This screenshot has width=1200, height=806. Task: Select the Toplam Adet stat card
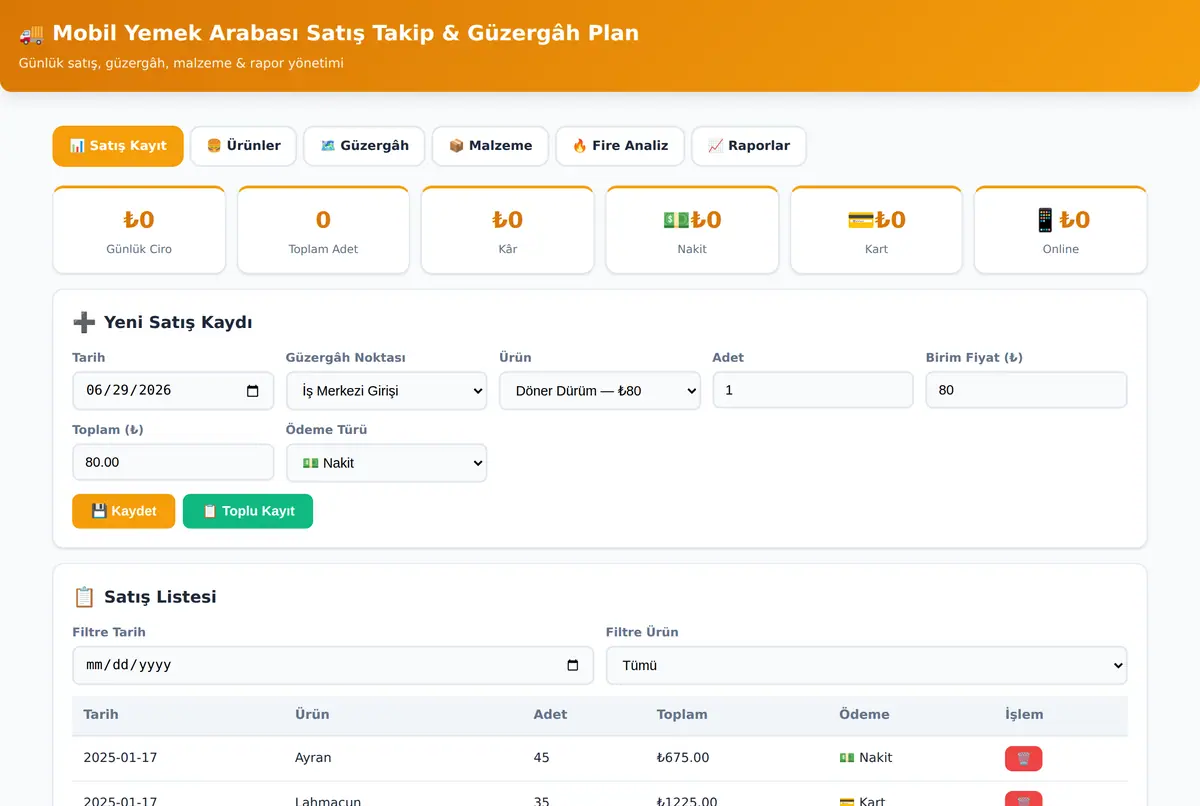tap(323, 230)
